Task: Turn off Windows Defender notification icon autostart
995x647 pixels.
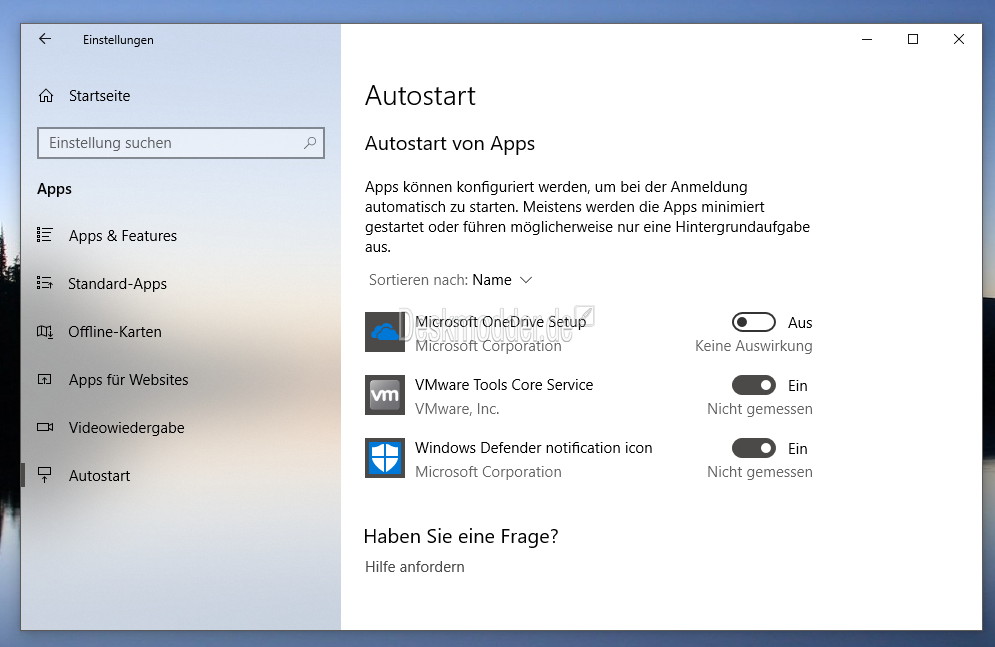Action: tap(754, 448)
